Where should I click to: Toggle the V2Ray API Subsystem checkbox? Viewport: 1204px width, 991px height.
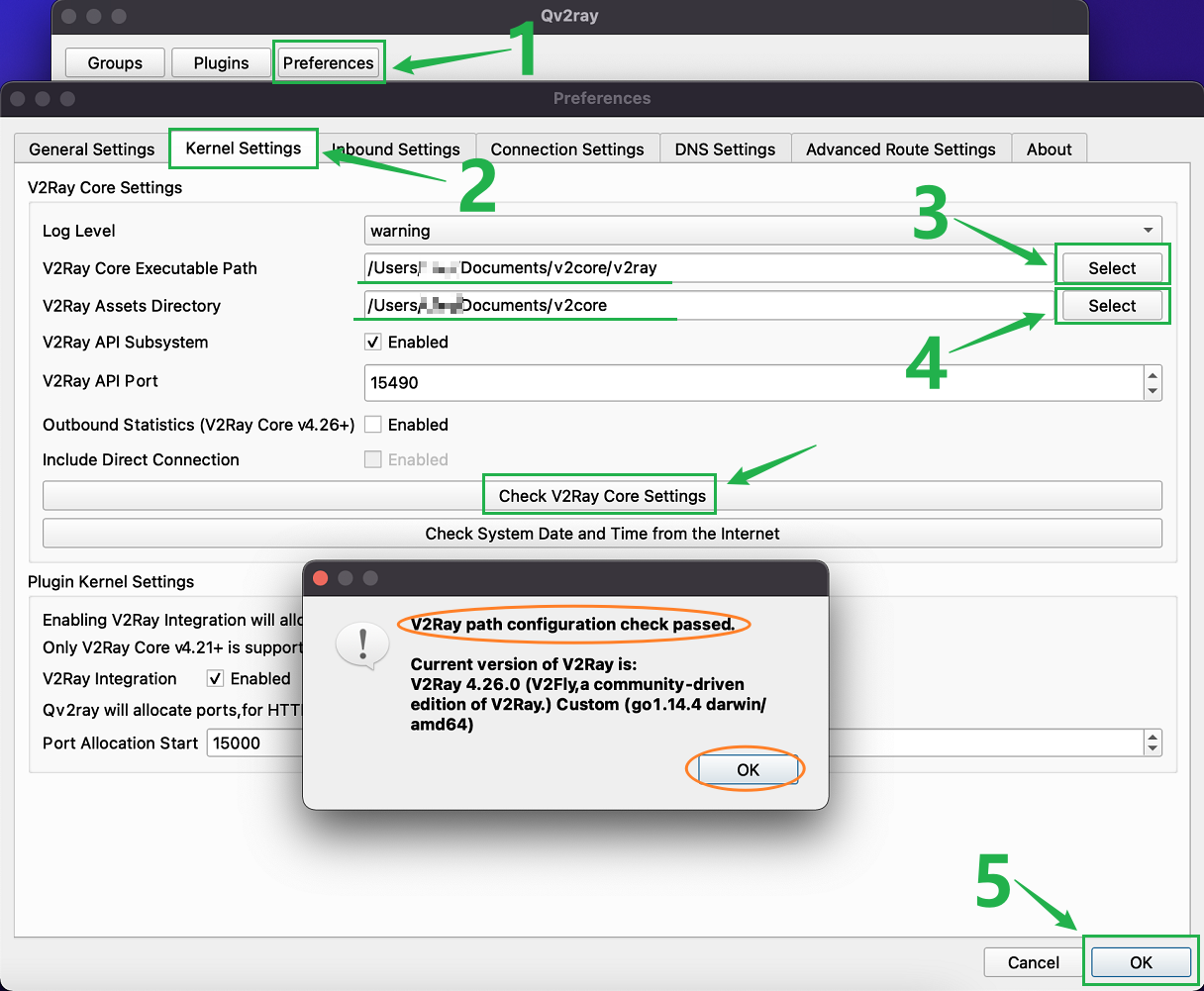click(x=373, y=343)
